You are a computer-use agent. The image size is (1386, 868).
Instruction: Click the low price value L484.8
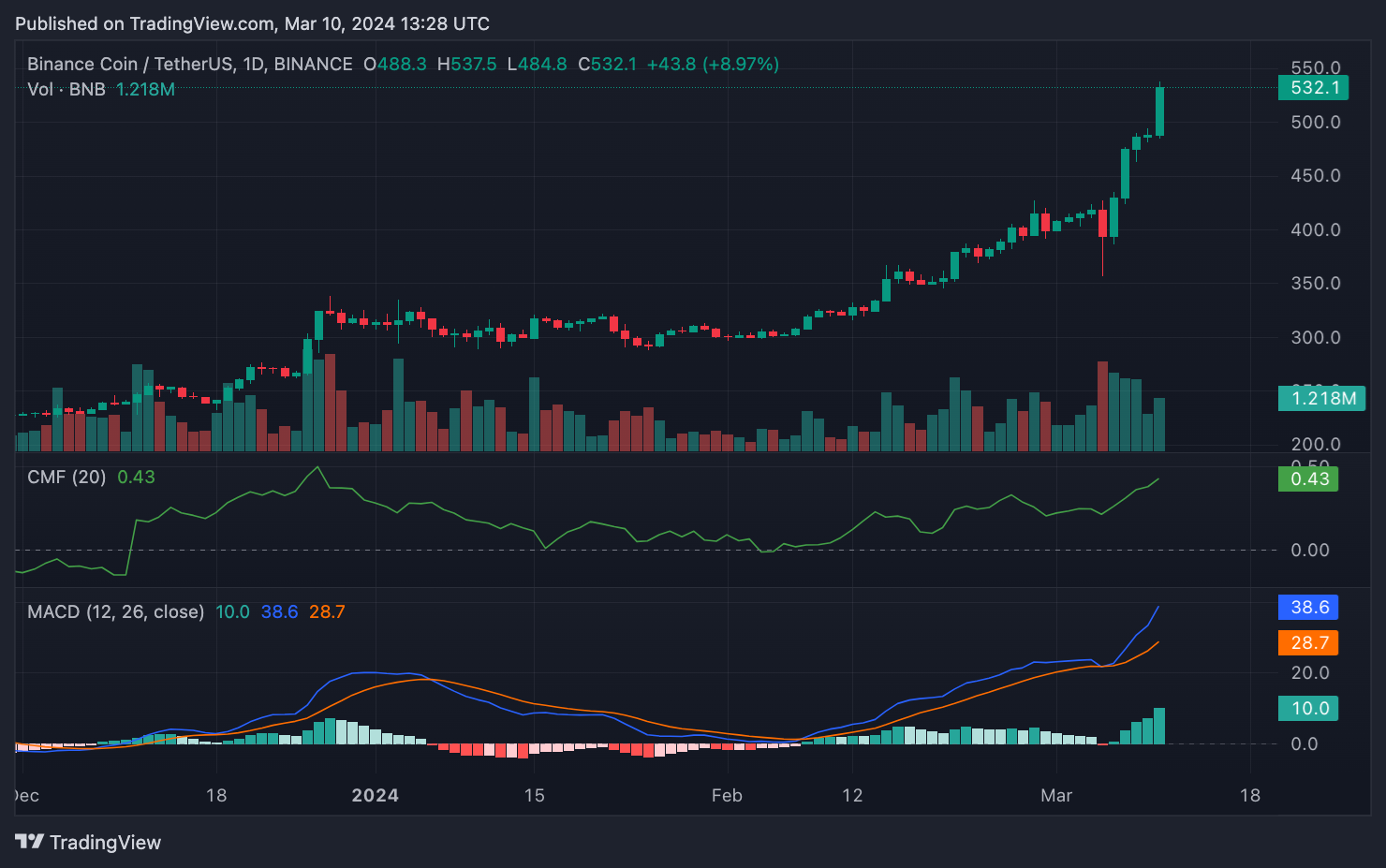point(537,64)
